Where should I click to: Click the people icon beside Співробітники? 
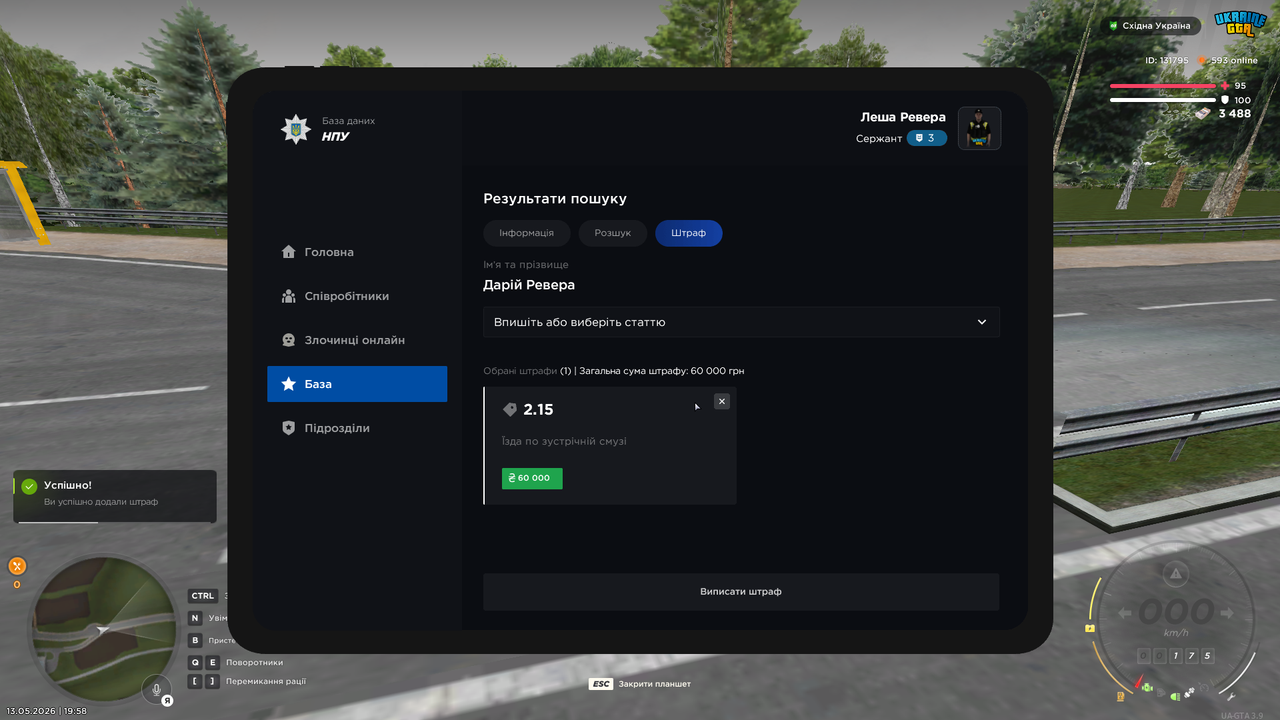click(288, 296)
